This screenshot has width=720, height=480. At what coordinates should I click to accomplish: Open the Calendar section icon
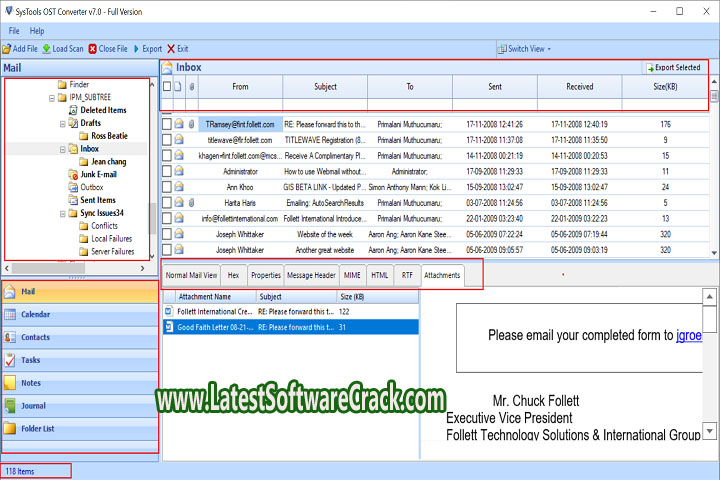click(x=10, y=315)
